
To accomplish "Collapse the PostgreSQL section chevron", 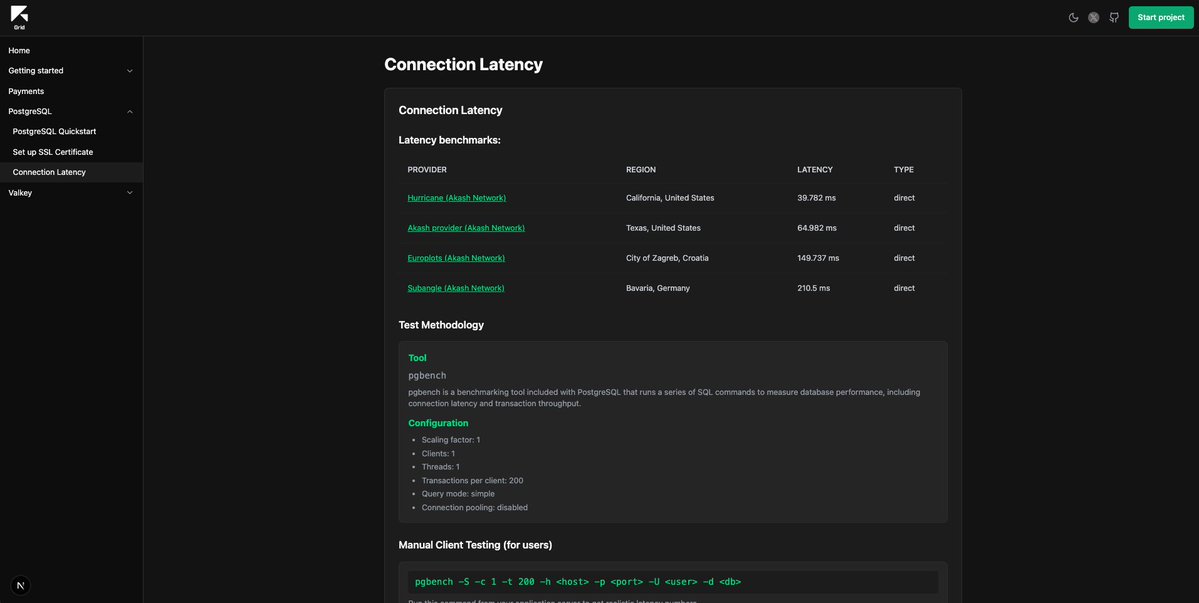I will click(x=130, y=112).
